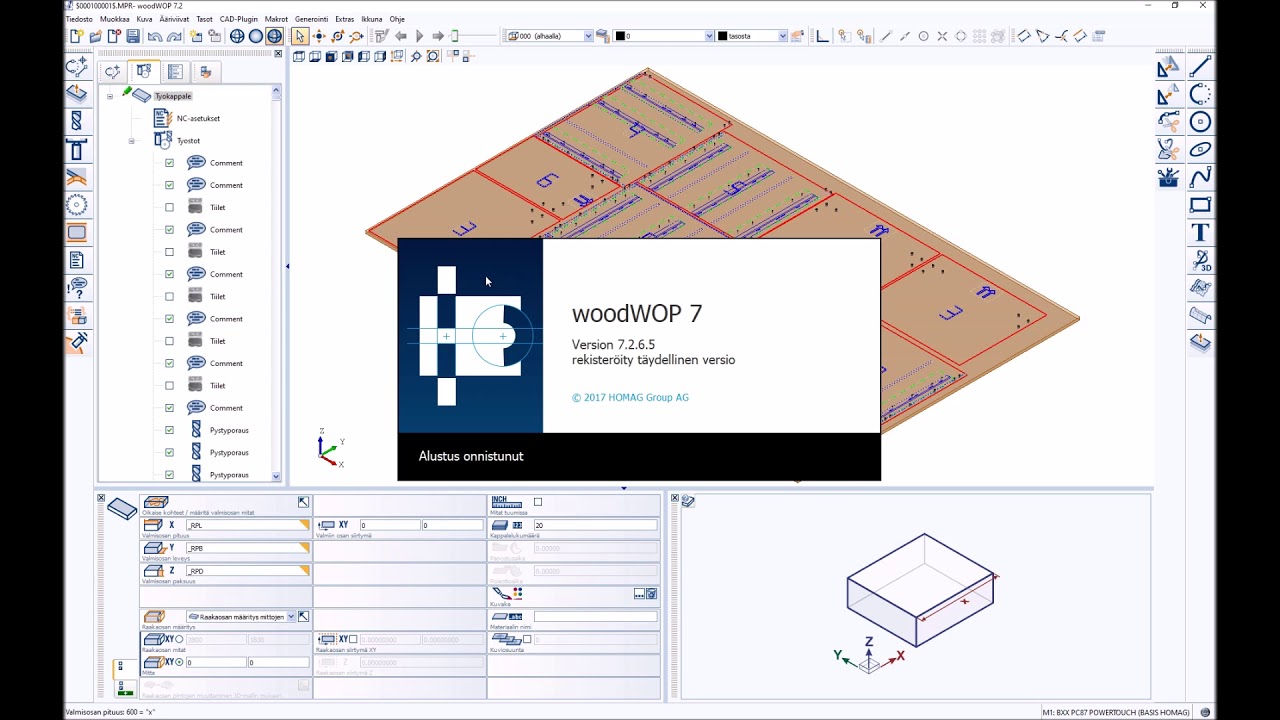Select NC-asetukset in the tree
The width and height of the screenshot is (1280, 720).
pyautogui.click(x=198, y=118)
